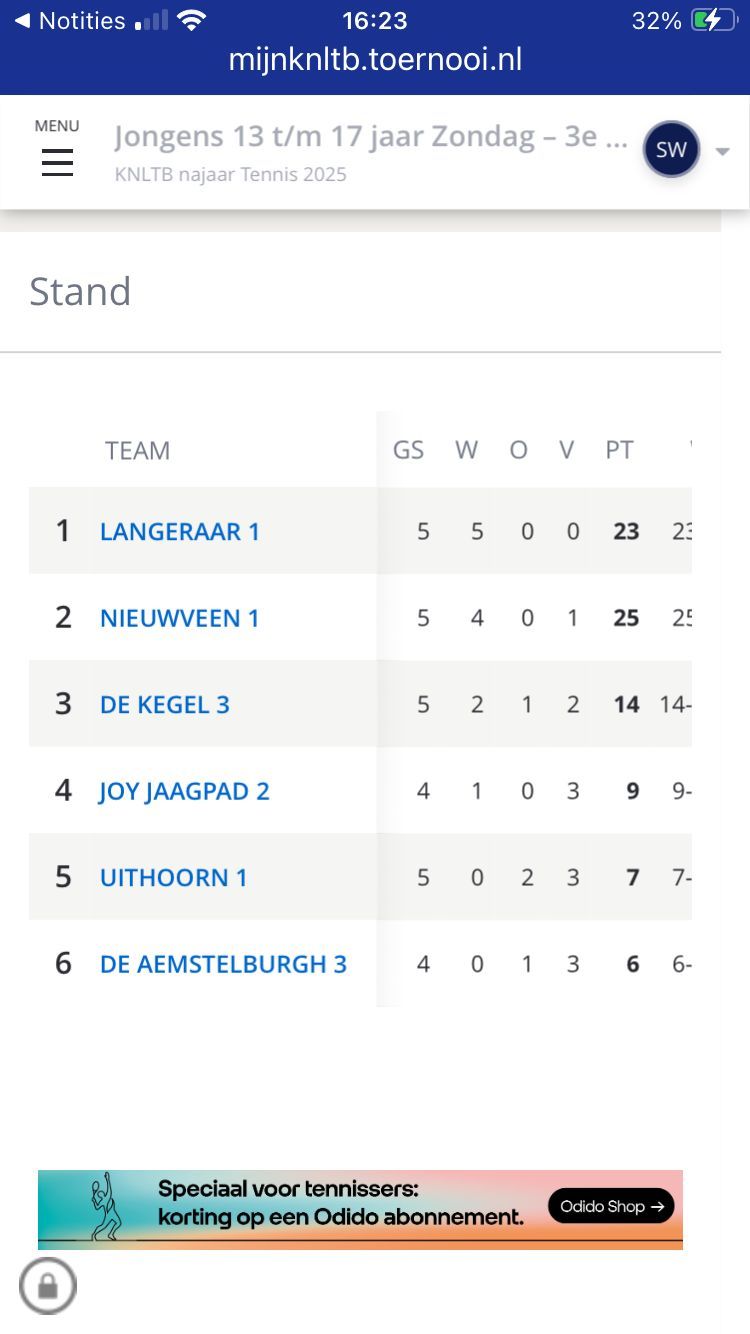This screenshot has width=750, height=1334.
Task: Tap the Jongens 13 t/m 17 jaar title
Action: click(x=371, y=137)
